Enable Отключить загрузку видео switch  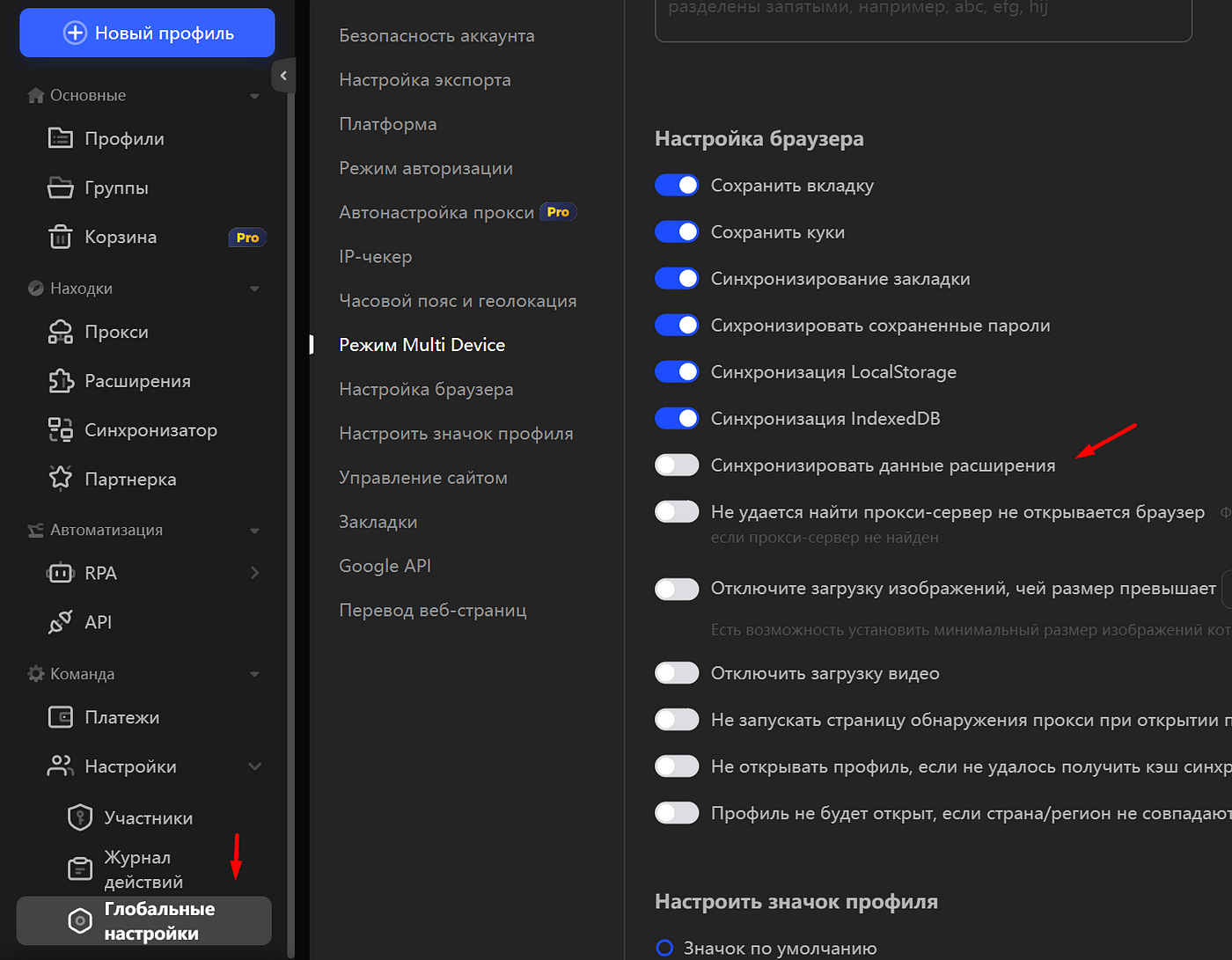click(x=677, y=672)
